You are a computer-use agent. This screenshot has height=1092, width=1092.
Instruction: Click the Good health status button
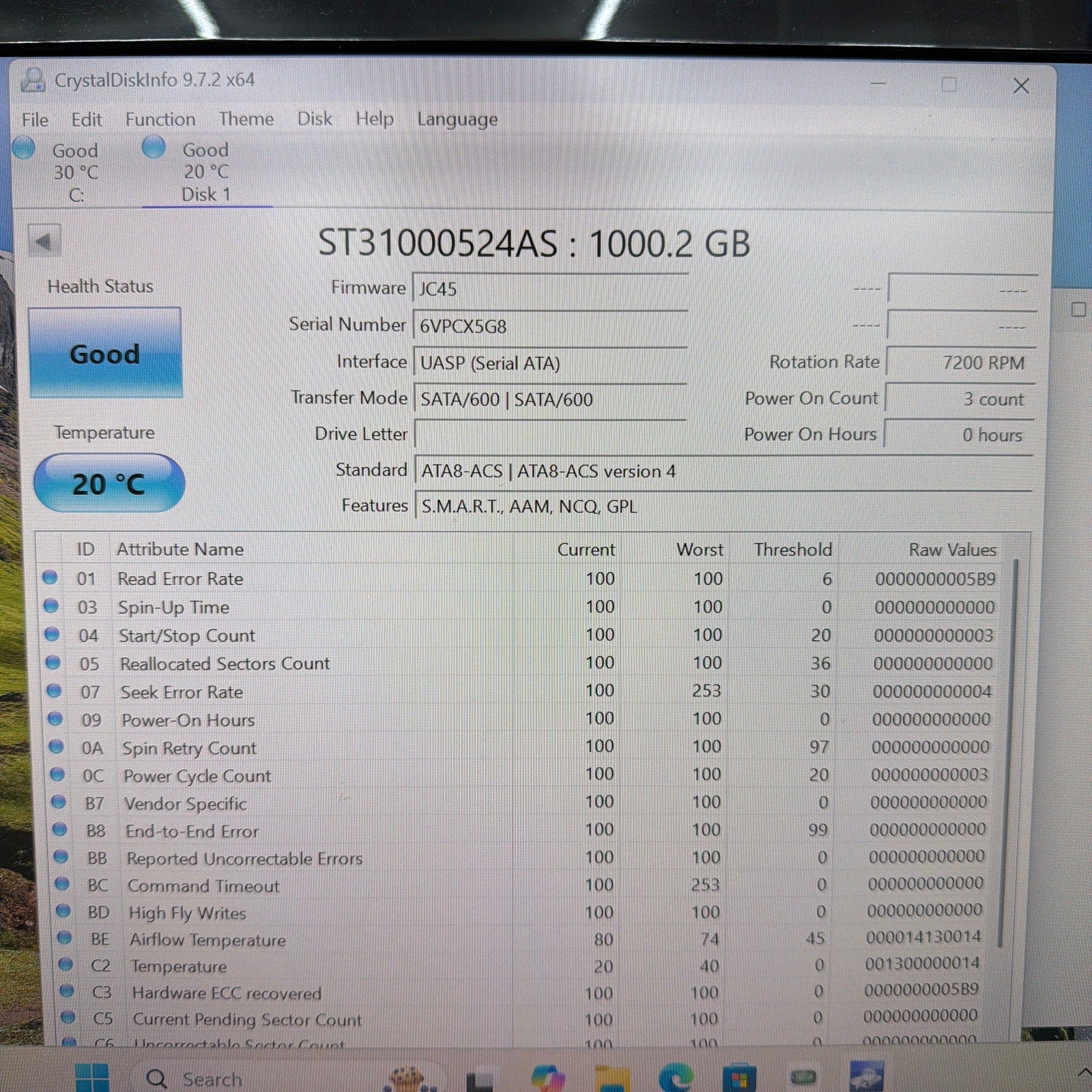point(105,353)
